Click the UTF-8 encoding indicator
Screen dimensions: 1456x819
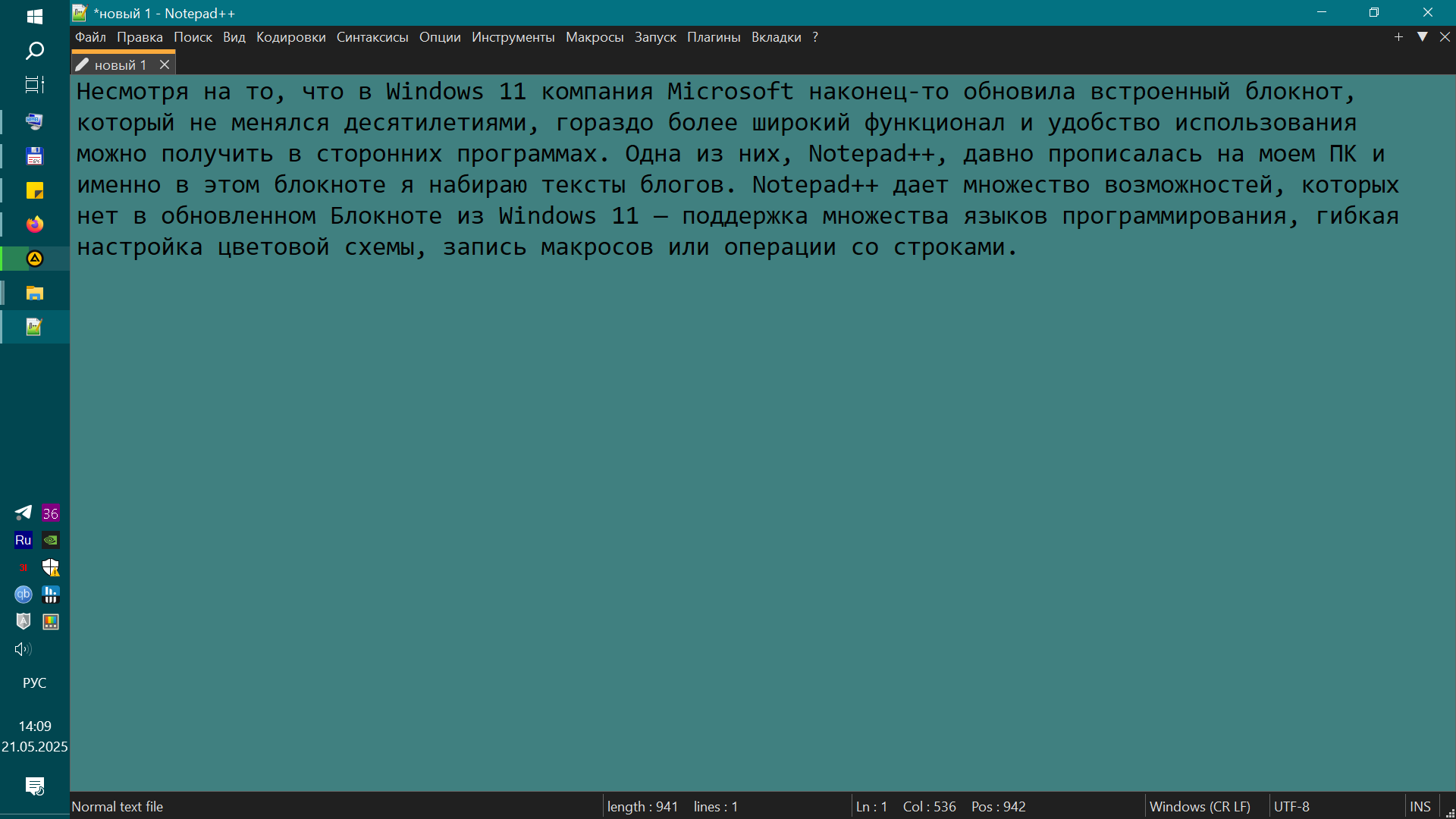click(1291, 807)
